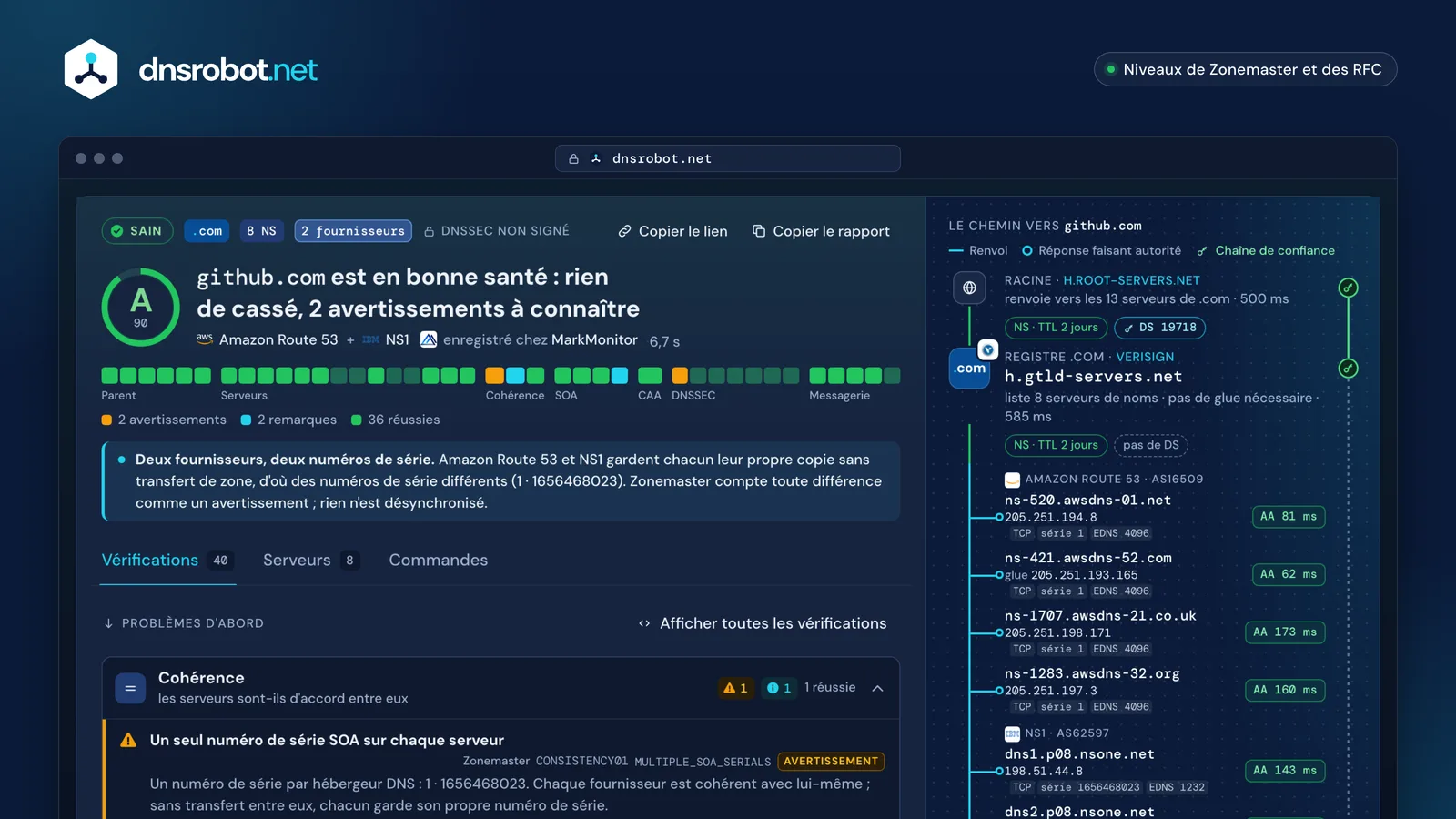This screenshot has height=819, width=1456.
Task: Collapse the Cohérence section chevron
Action: pos(878,688)
